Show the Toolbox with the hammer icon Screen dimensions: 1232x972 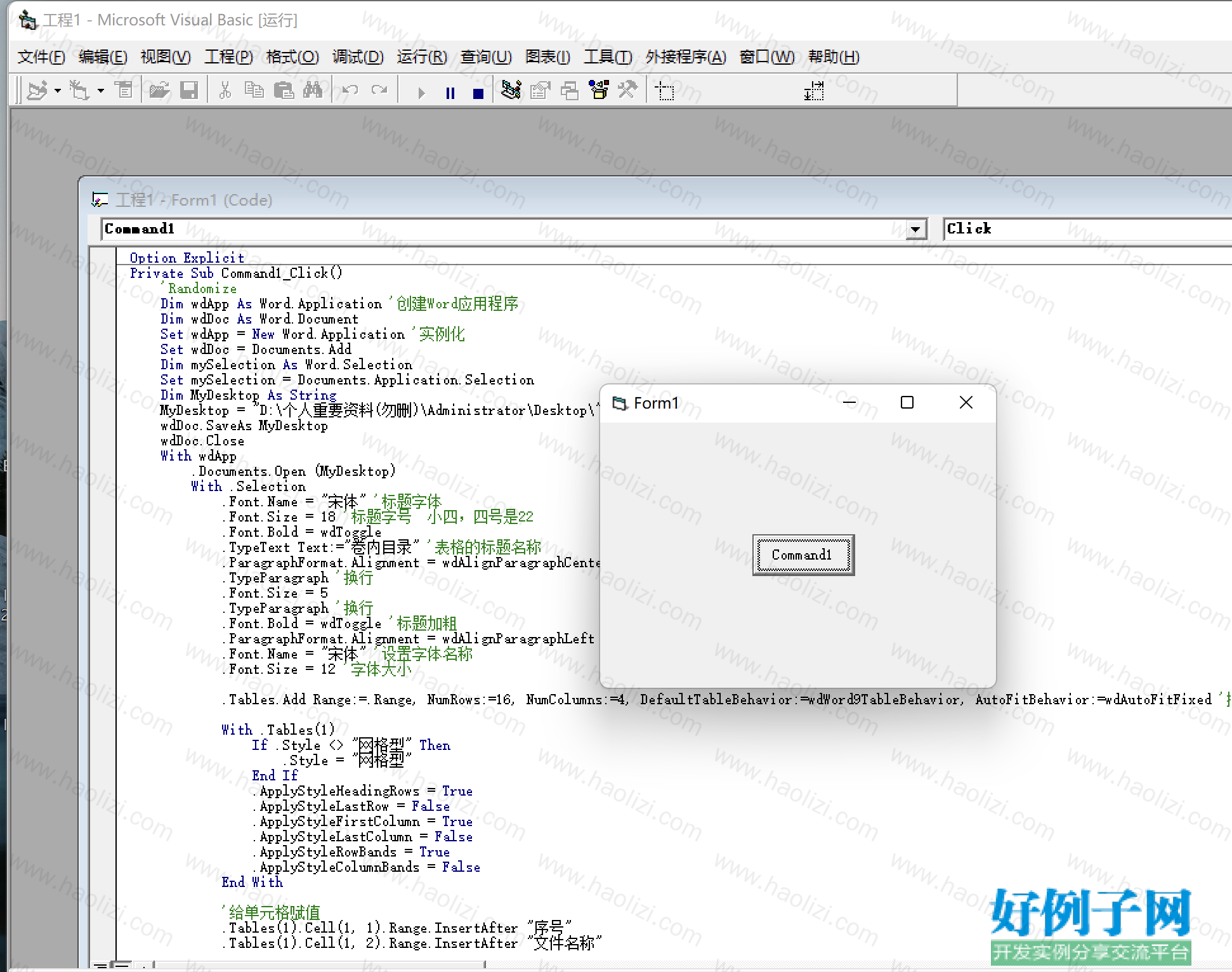tap(627, 91)
